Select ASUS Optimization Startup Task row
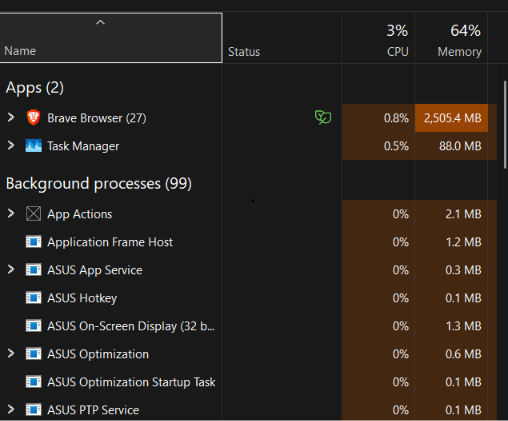The image size is (508, 421). pos(248,382)
